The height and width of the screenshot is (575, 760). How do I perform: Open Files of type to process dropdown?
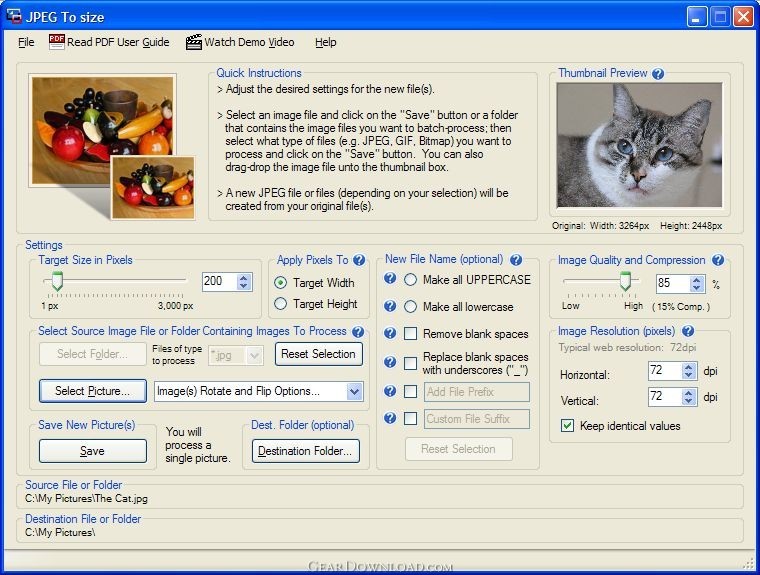pyautogui.click(x=255, y=356)
